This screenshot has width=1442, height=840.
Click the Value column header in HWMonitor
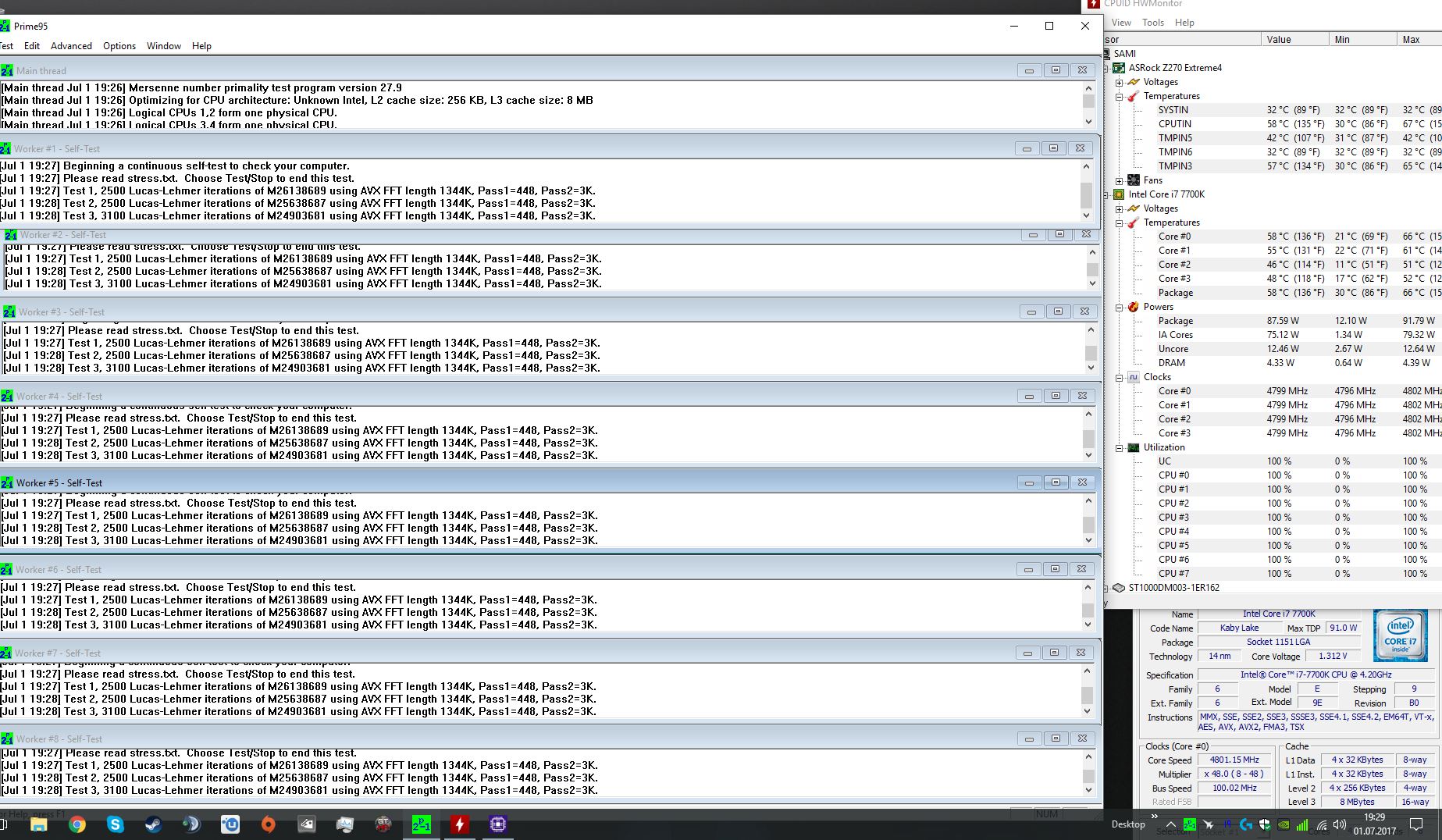click(1295, 39)
